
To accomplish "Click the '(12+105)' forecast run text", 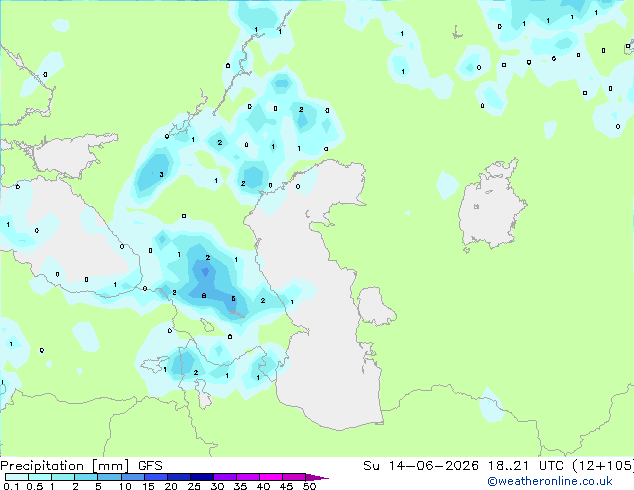I will (x=603, y=466).
